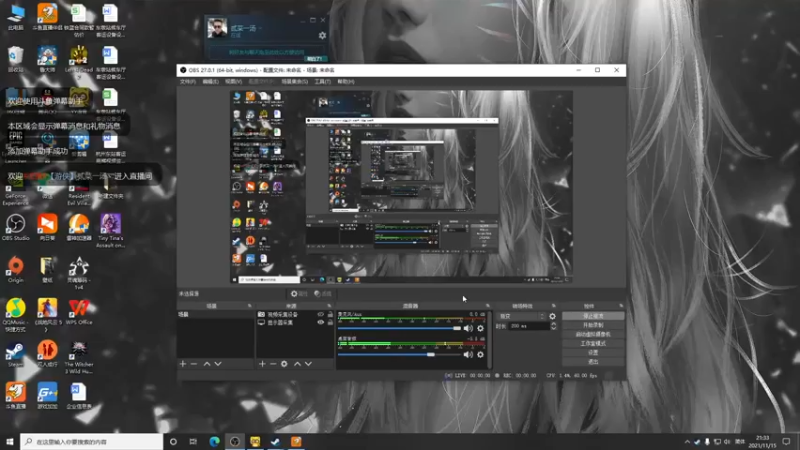Select the scene entry in the Scenes list
The height and width of the screenshot is (450, 800).
215,315
